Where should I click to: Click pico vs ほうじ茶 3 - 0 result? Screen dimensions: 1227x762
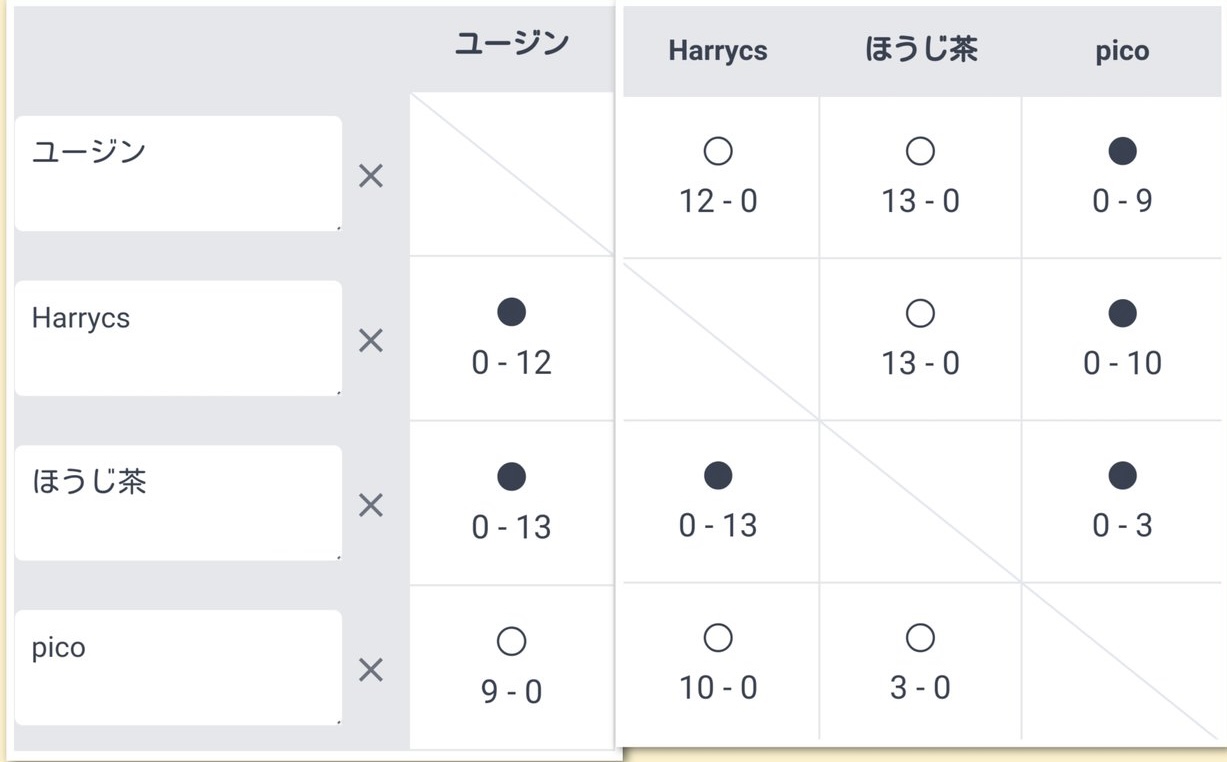920,664
